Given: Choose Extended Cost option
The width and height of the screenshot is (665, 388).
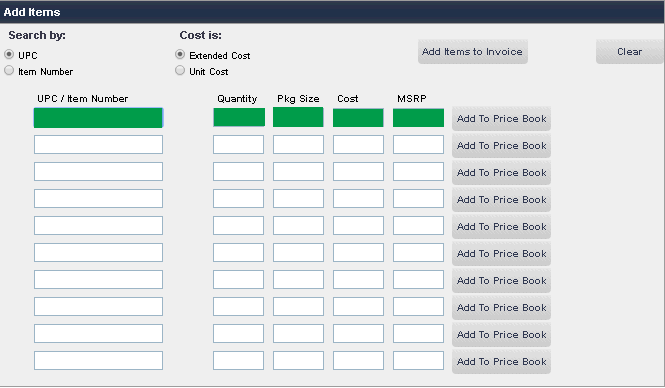Looking at the screenshot, I should [x=180, y=54].
